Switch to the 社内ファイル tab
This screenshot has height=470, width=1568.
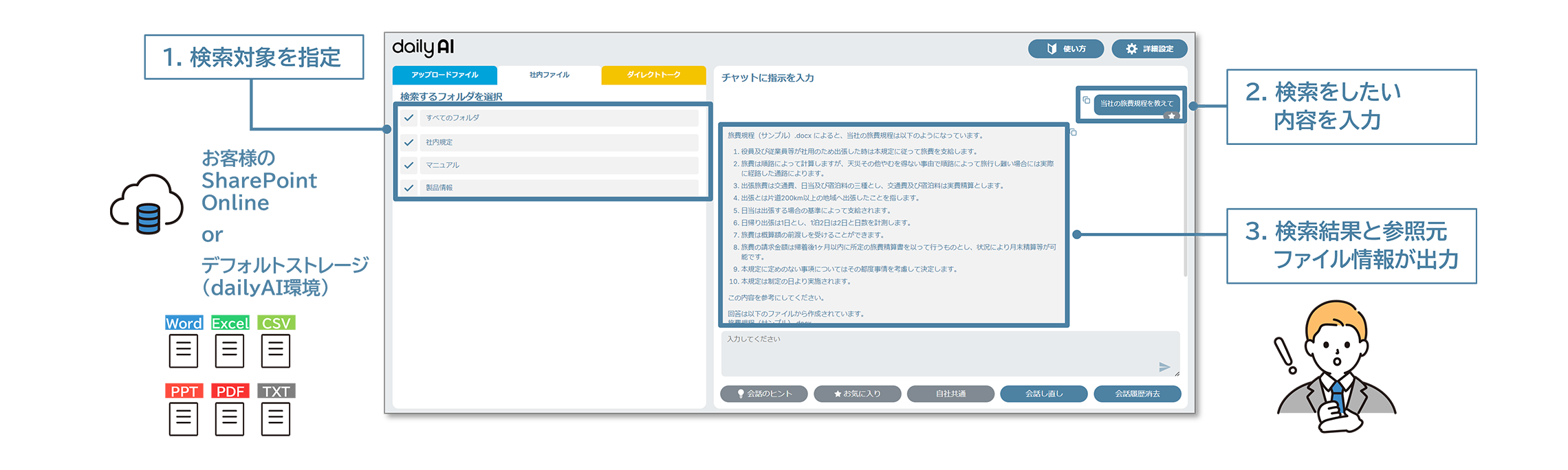pyautogui.click(x=549, y=75)
